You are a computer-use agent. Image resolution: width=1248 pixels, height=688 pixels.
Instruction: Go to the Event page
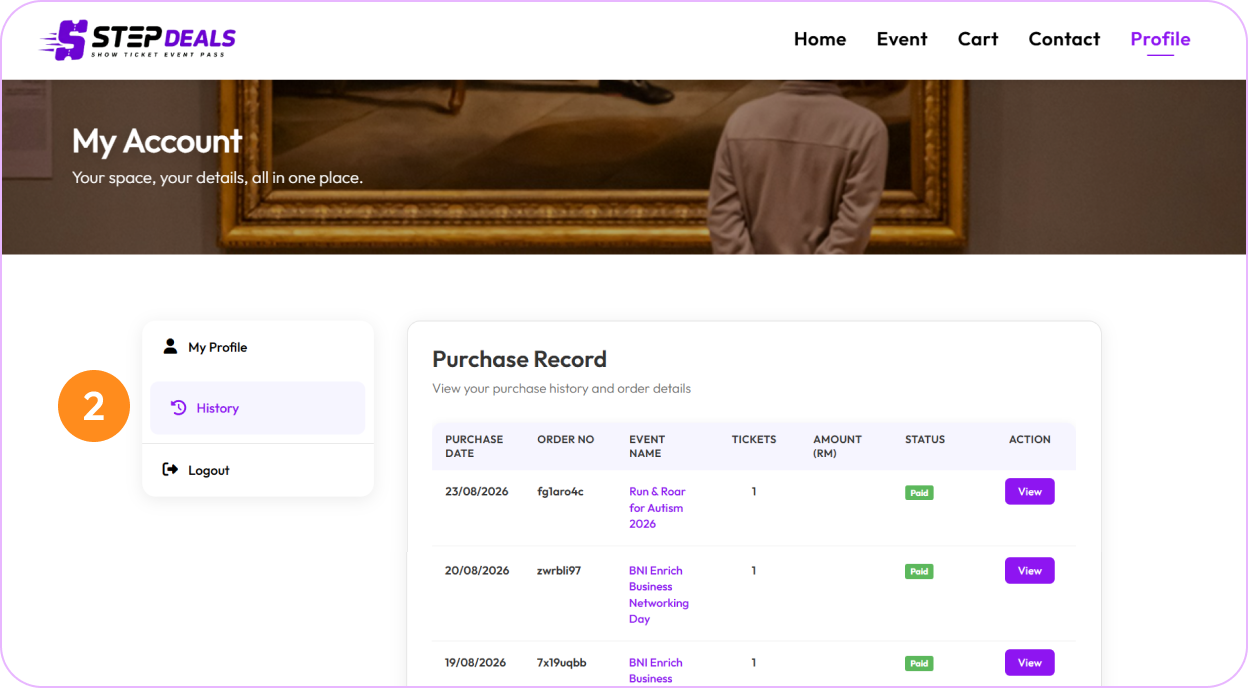[902, 39]
